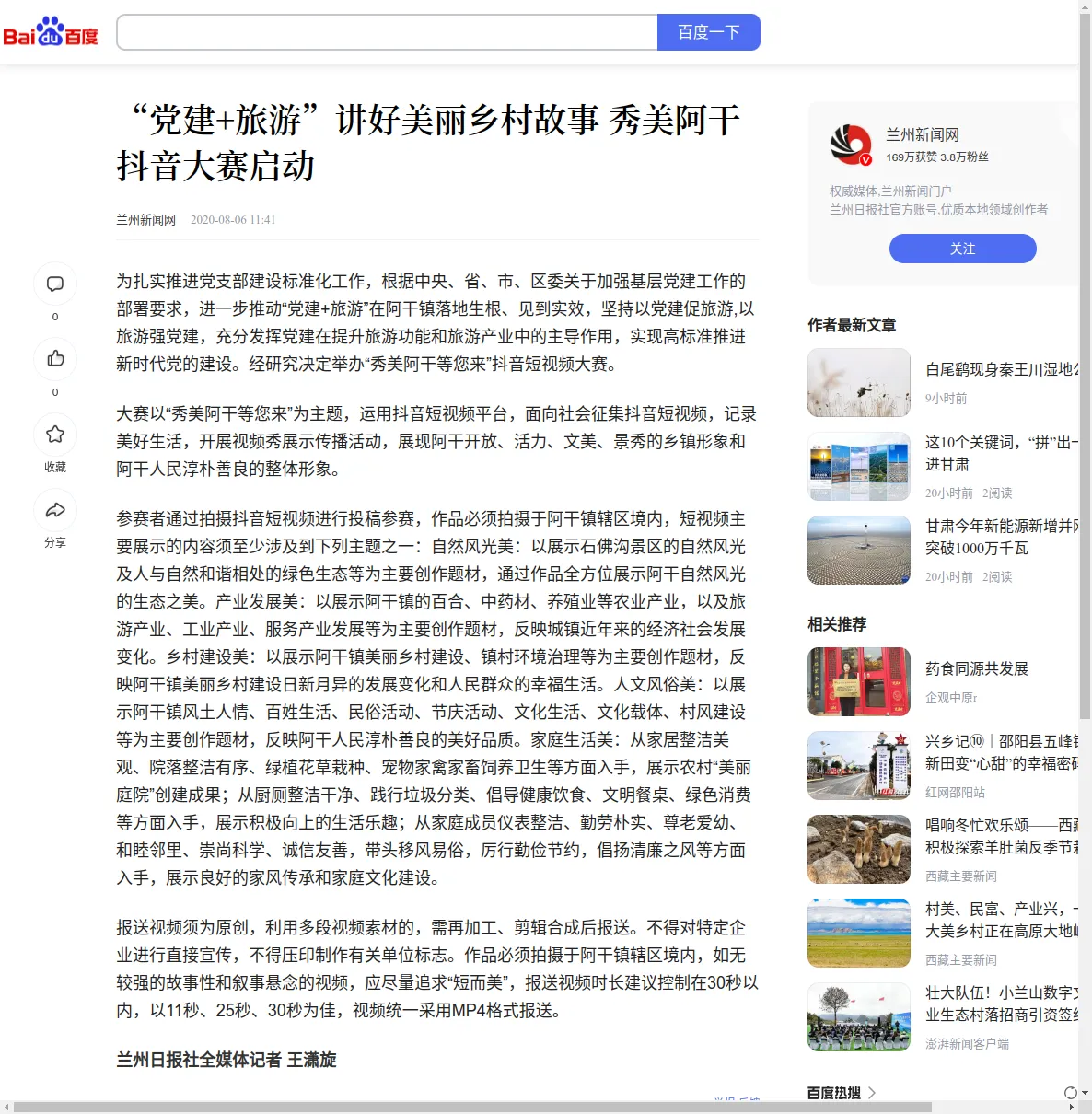Image resolution: width=1092 pixels, height=1114 pixels.
Task: Expand 百度热搜 chevron arrow
Action: 872,1093
